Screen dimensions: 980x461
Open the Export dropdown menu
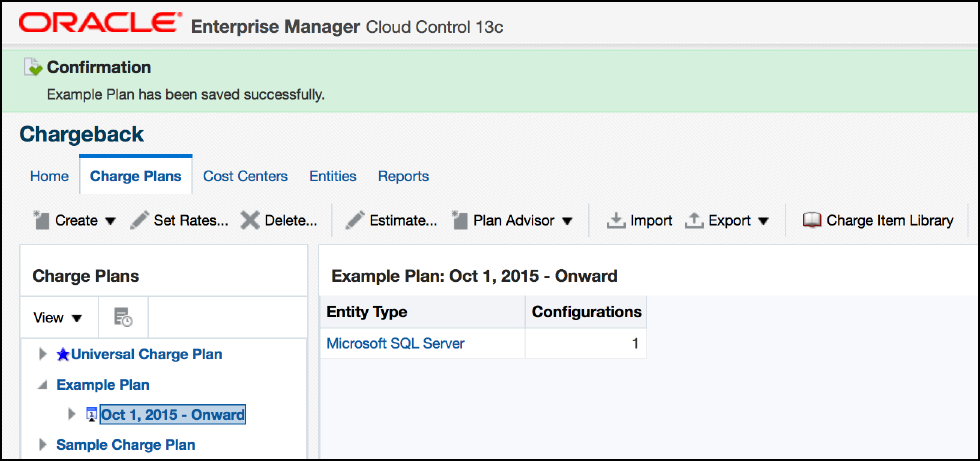coord(727,220)
